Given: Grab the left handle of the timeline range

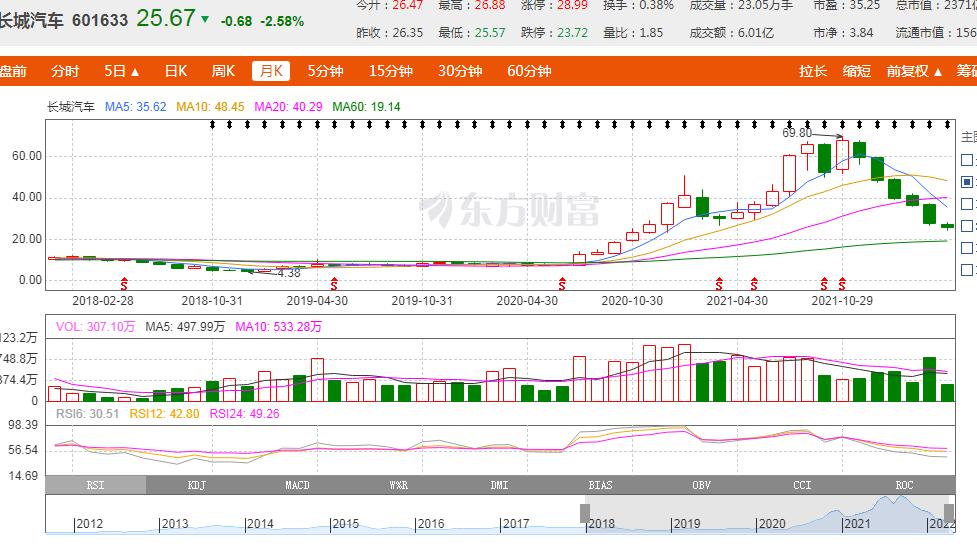Looking at the screenshot, I should pyautogui.click(x=585, y=513).
